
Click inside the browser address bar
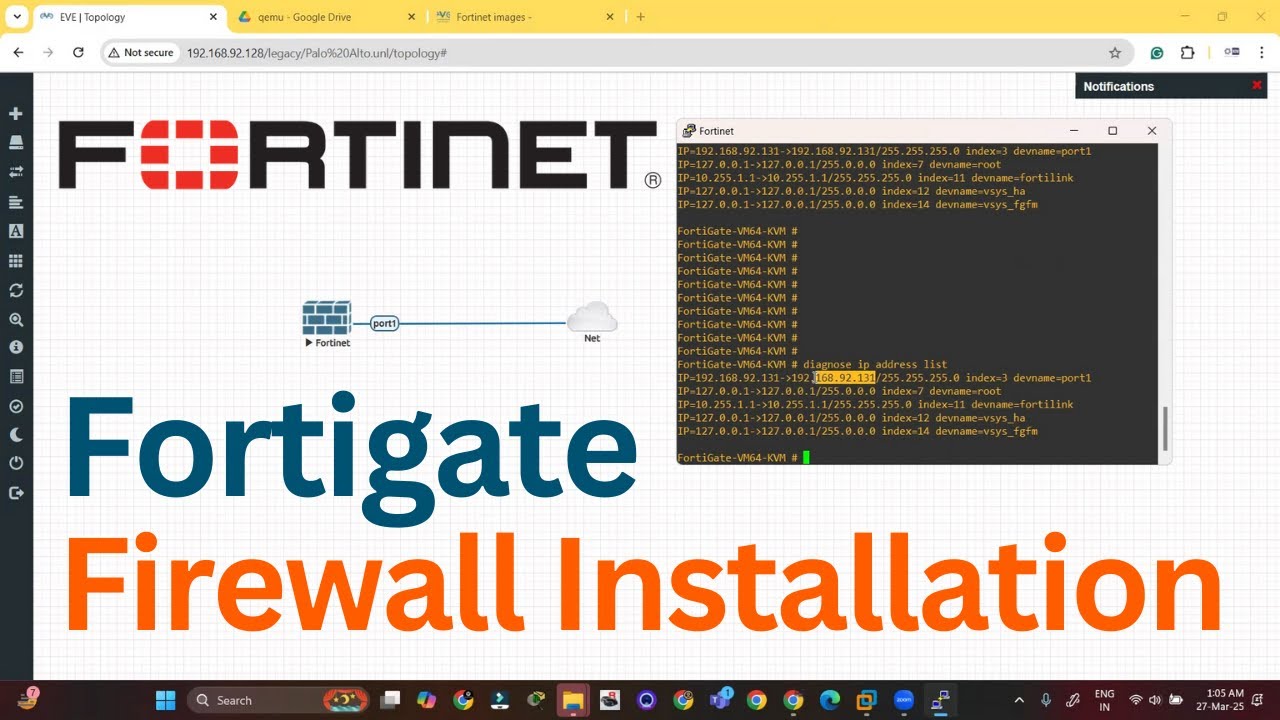coord(400,52)
